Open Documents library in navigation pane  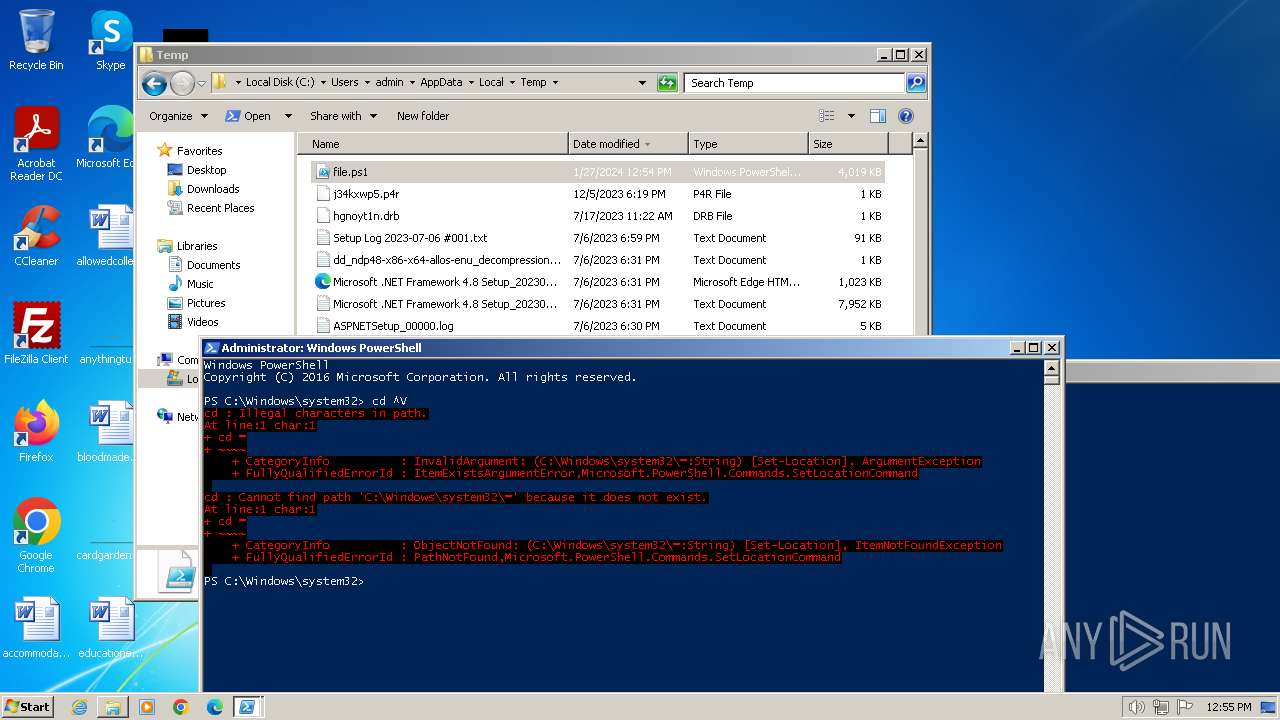213,265
